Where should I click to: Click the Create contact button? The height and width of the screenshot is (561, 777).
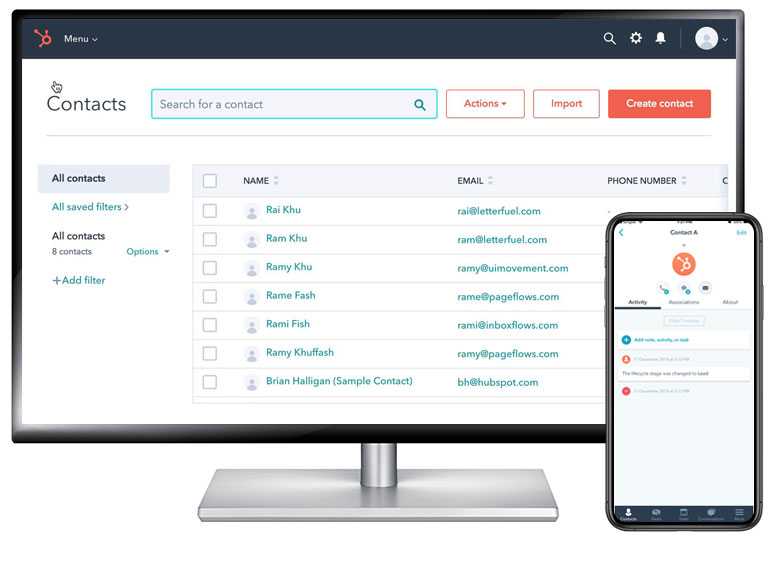(x=659, y=104)
